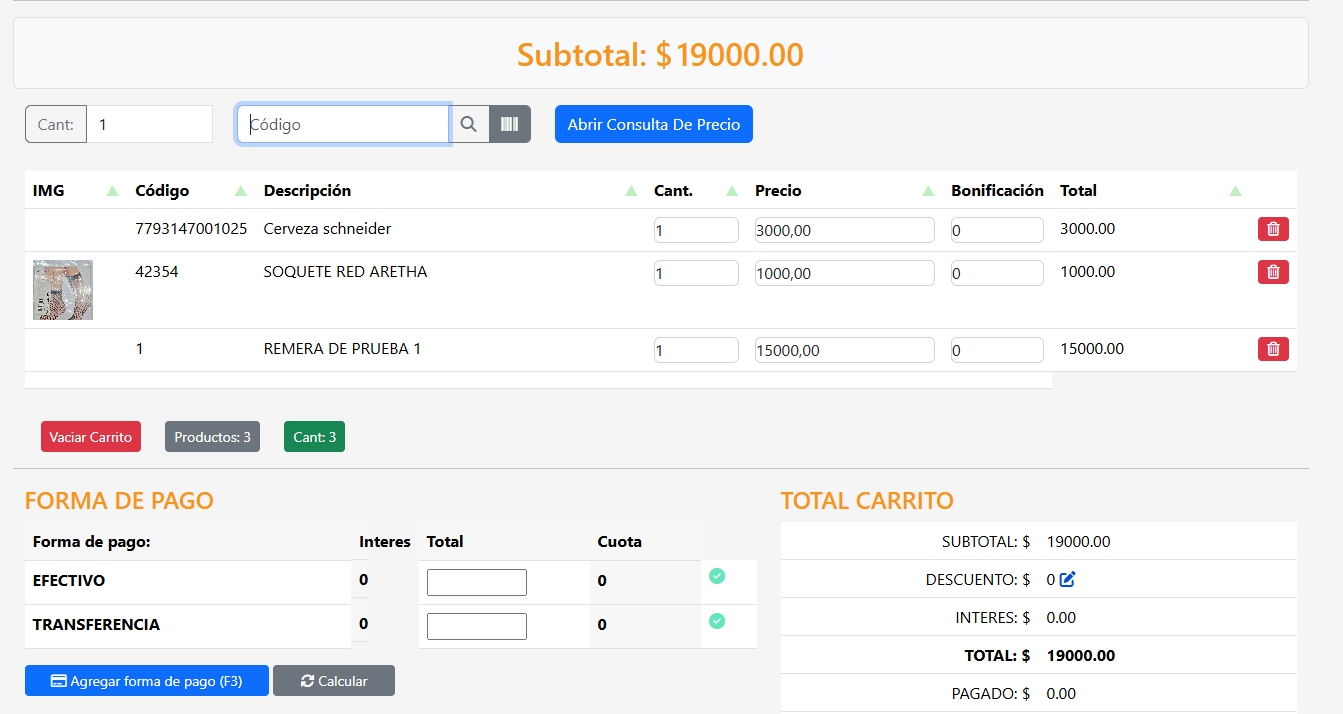The height and width of the screenshot is (714, 1343).
Task: Click the barcode scanner icon button
Action: point(510,124)
